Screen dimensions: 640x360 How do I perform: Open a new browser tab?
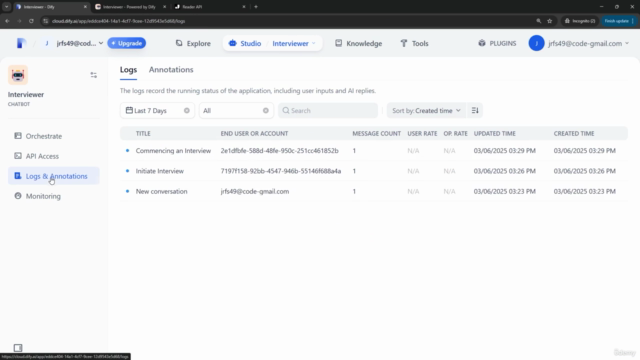(256, 7)
